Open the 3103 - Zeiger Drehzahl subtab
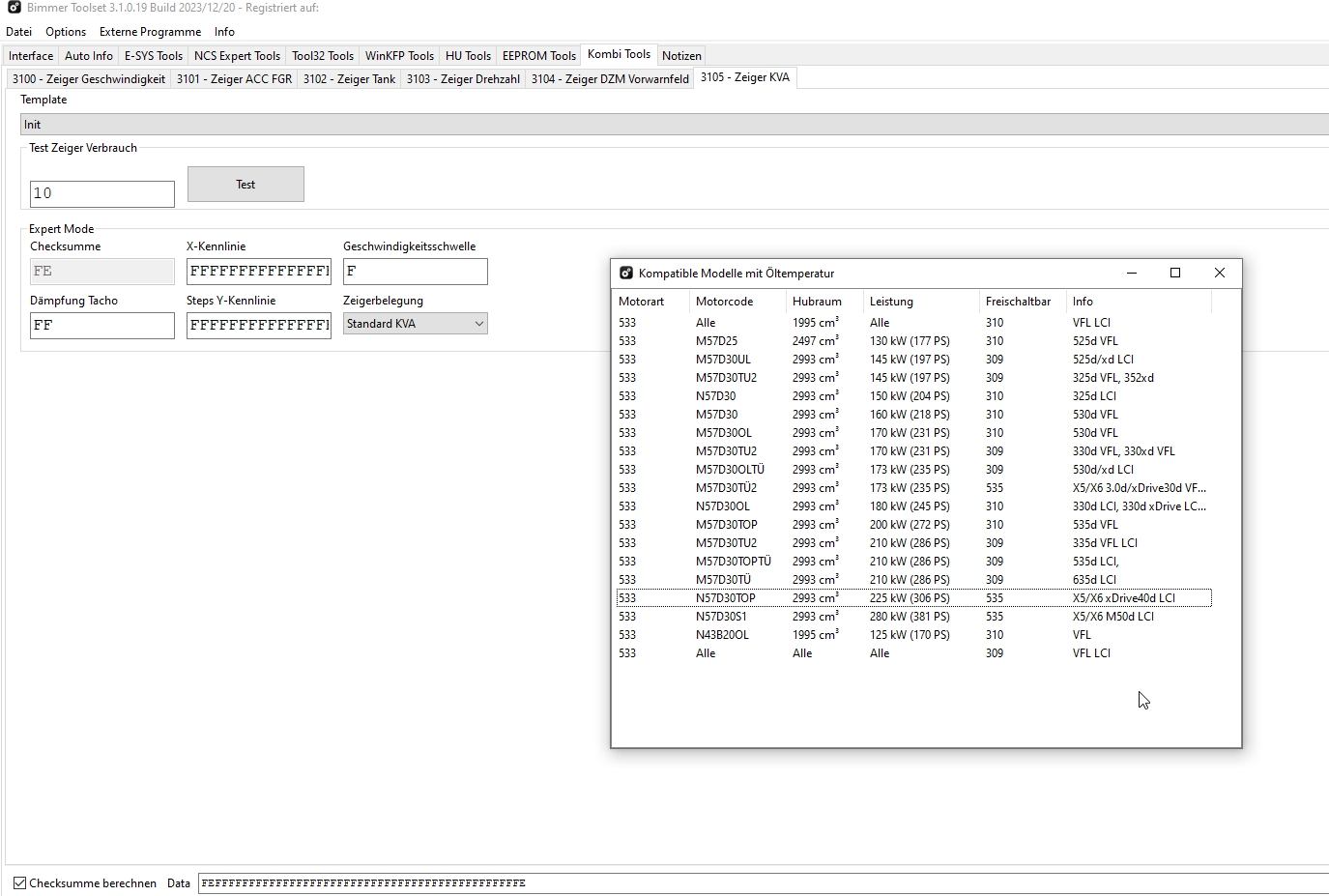This screenshot has width=1329, height=896. pos(463,79)
